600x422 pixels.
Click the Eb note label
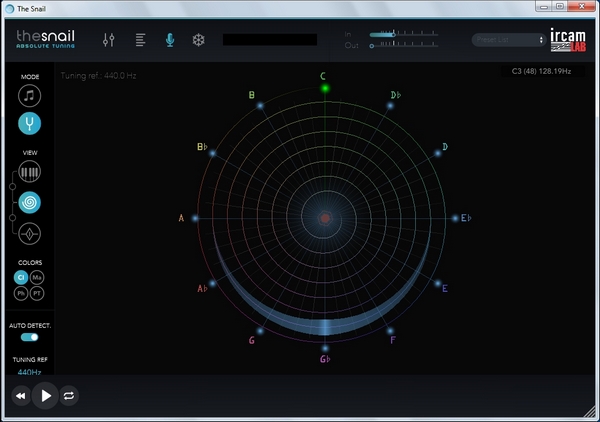click(x=466, y=218)
